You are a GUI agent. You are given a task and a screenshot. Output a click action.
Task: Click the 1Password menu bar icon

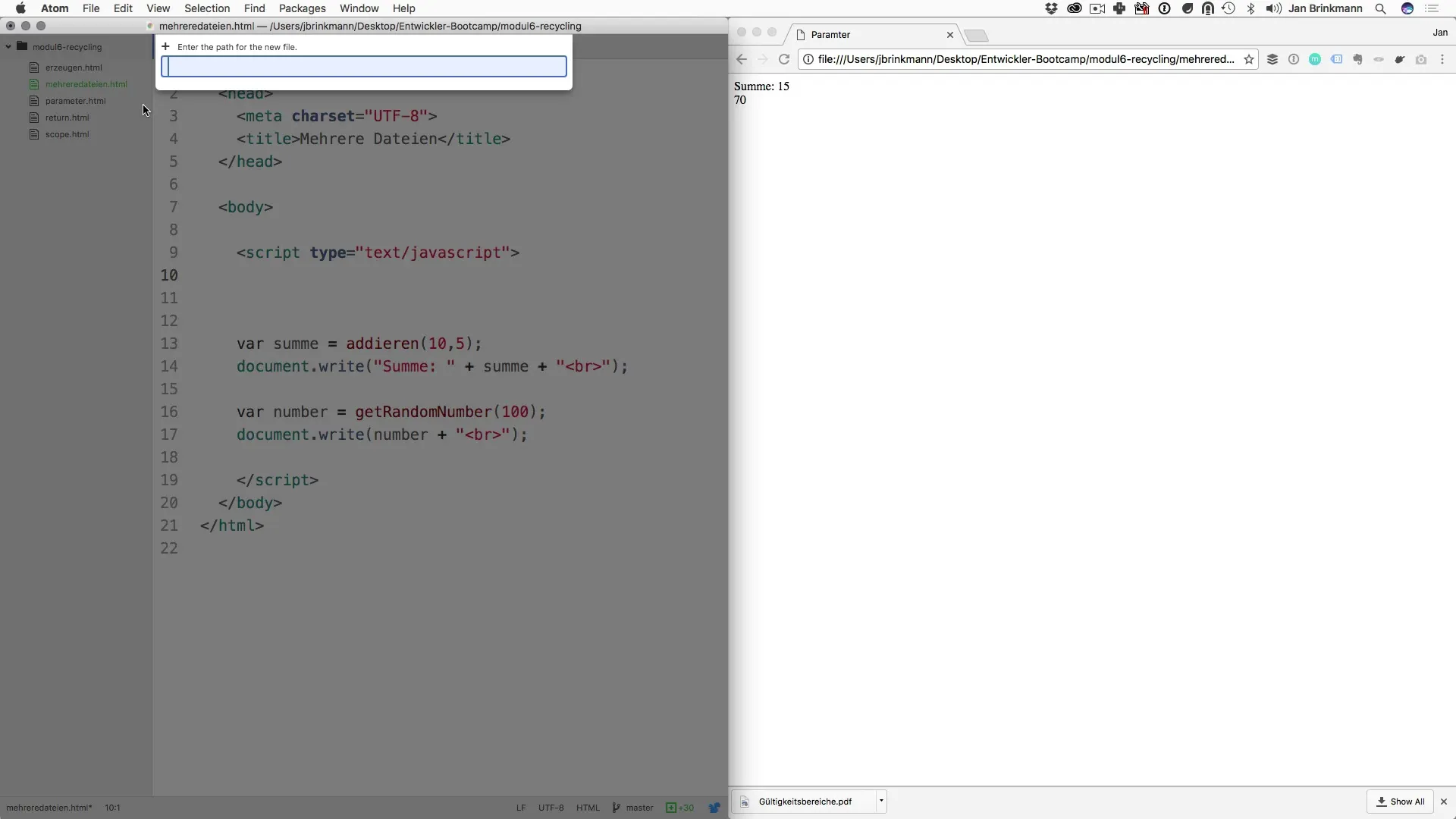pyautogui.click(x=1165, y=8)
